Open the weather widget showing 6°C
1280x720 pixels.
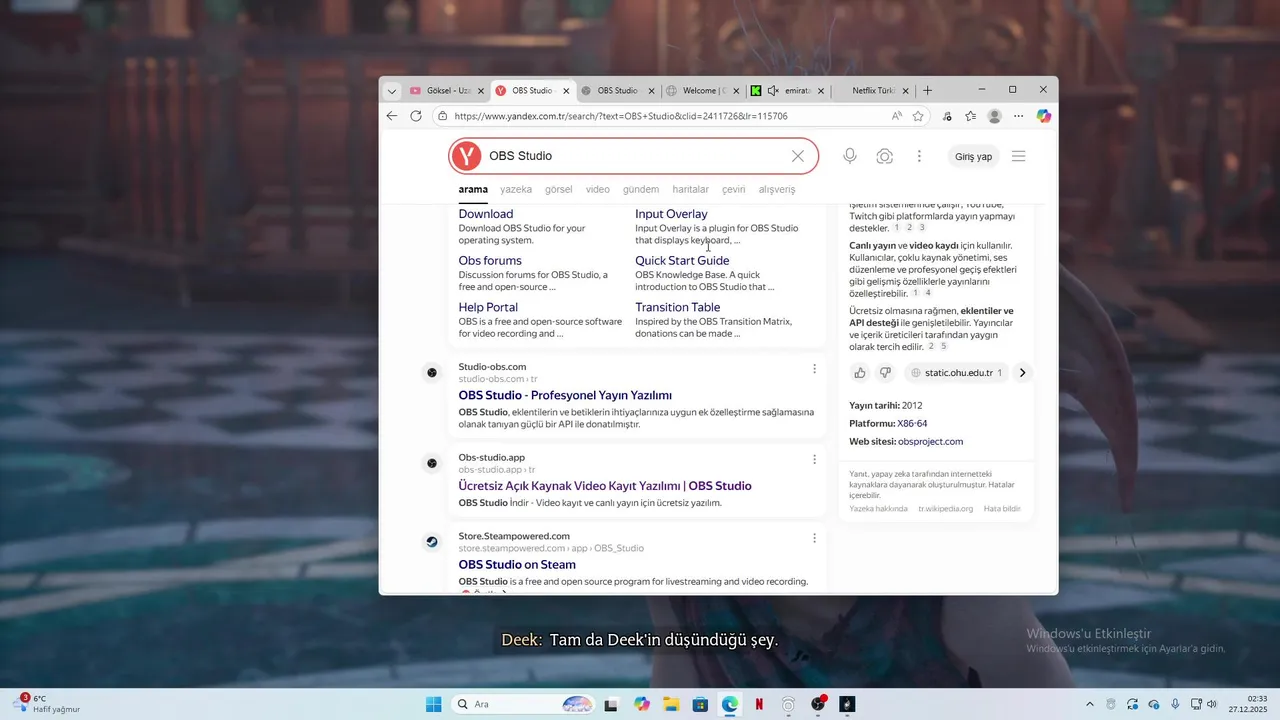[47, 704]
